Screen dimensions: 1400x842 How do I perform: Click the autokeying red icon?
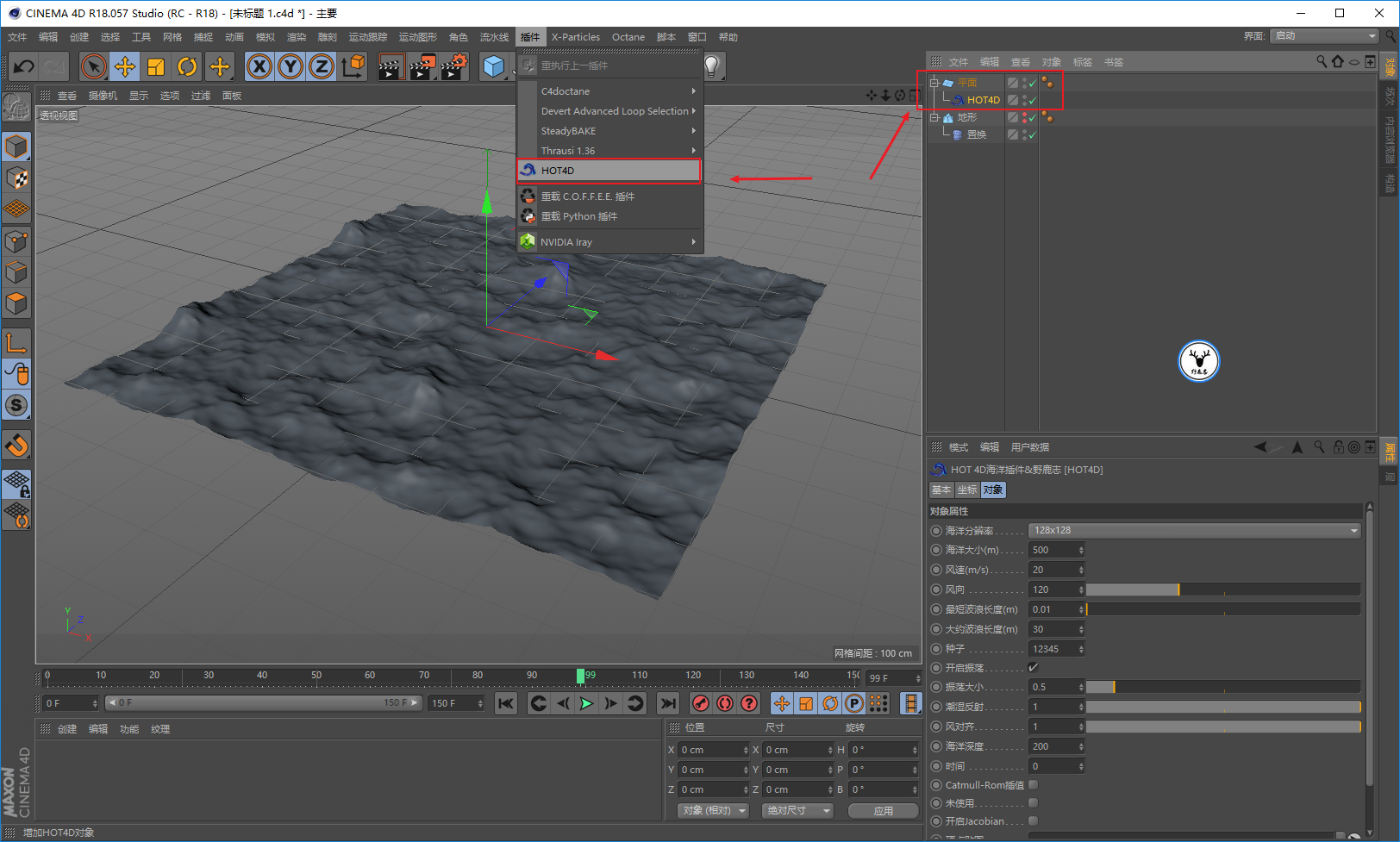tap(725, 703)
